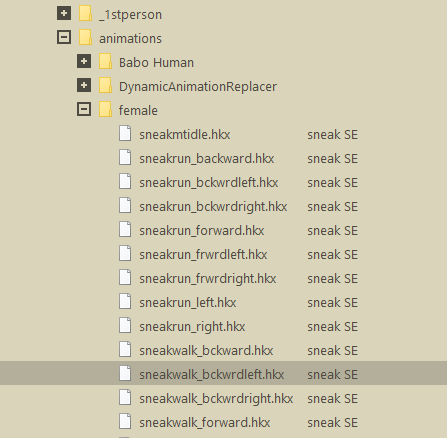Select the Babo Human folder name
The image size is (447, 438).
(156, 63)
